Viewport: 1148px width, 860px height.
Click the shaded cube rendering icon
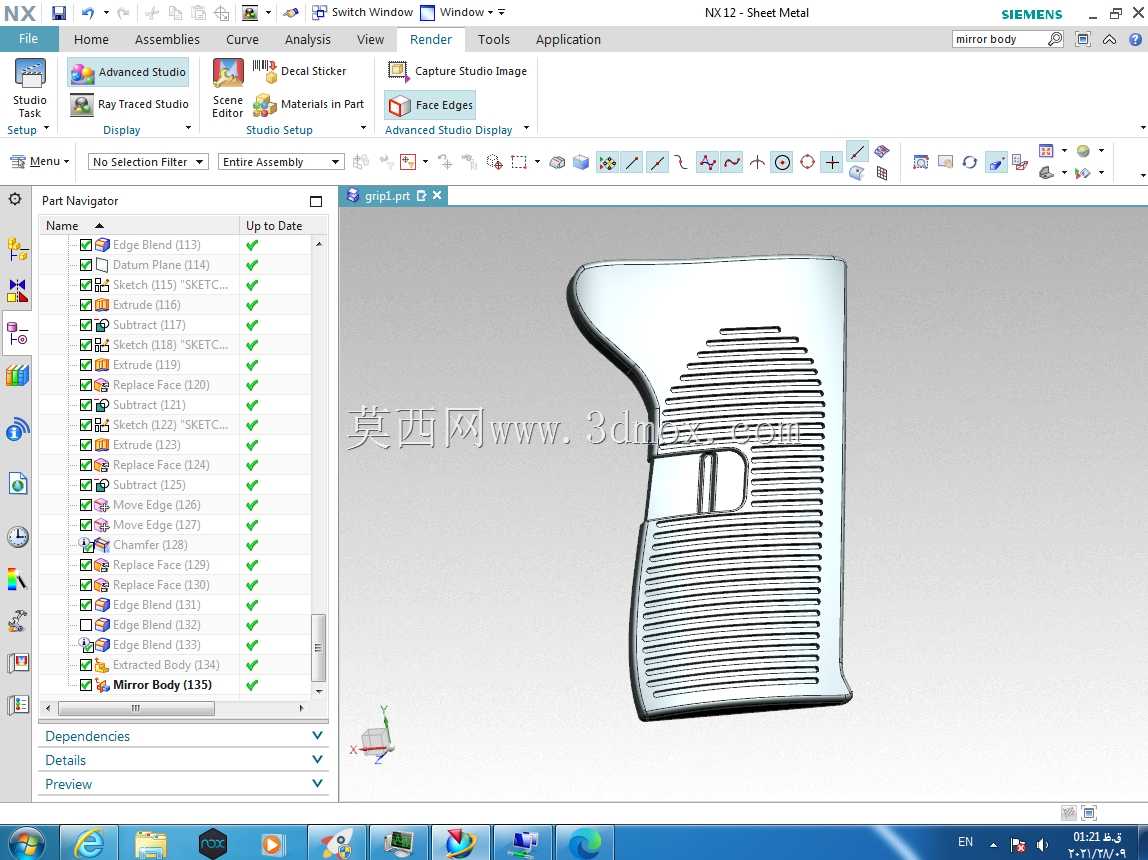point(581,162)
